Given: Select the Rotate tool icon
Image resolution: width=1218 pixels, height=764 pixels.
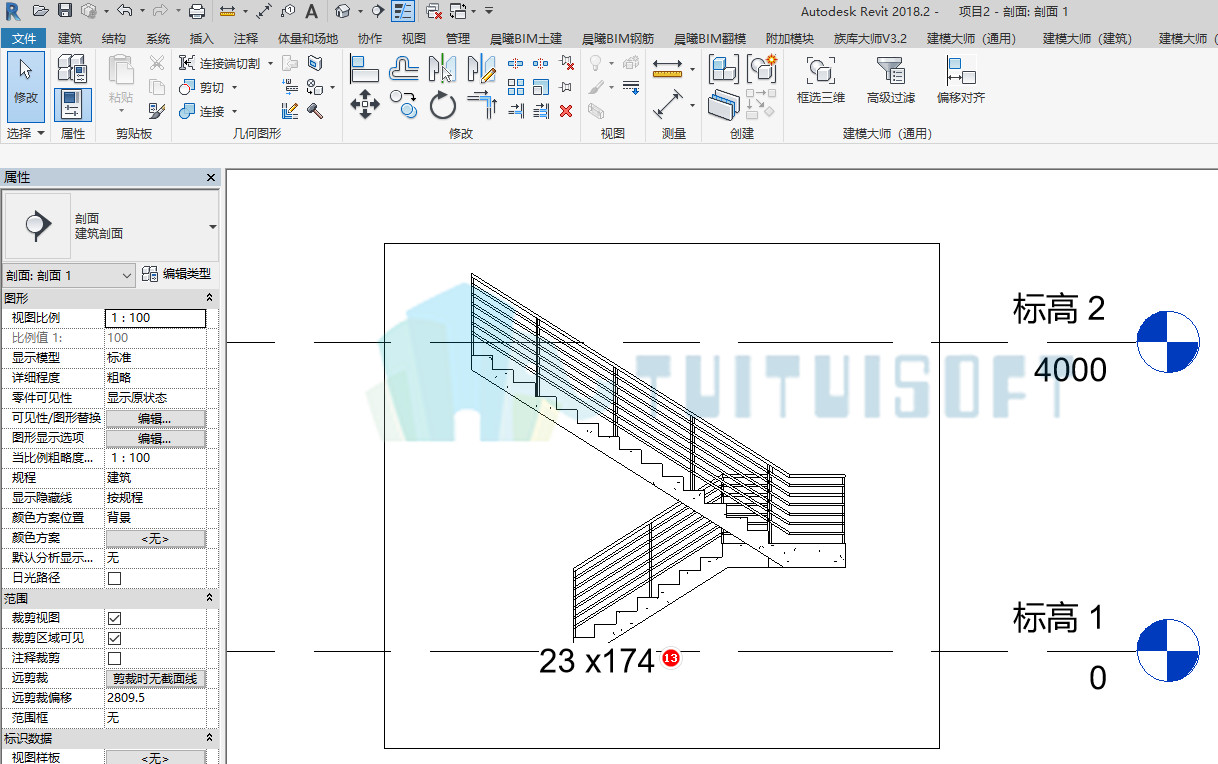Looking at the screenshot, I should coord(443,104).
